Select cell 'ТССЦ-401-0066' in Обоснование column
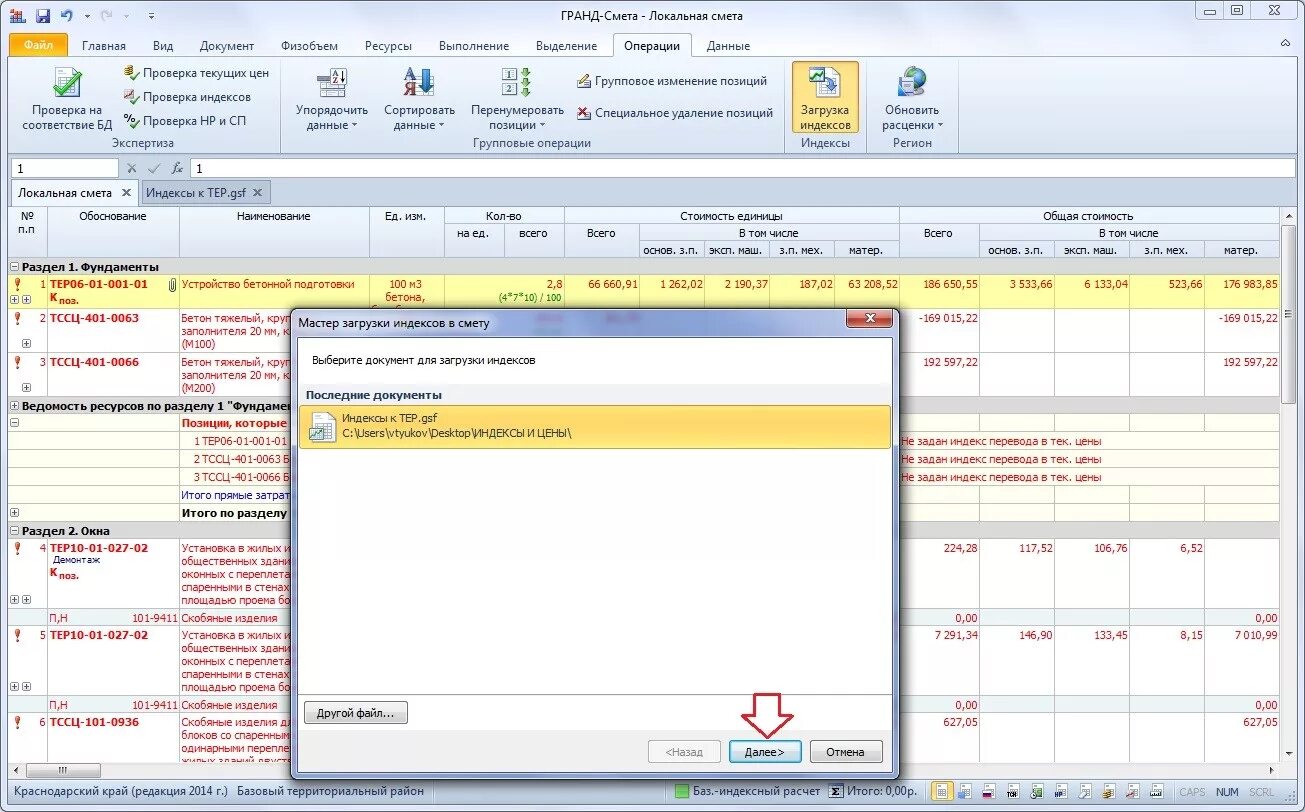 tap(113, 373)
